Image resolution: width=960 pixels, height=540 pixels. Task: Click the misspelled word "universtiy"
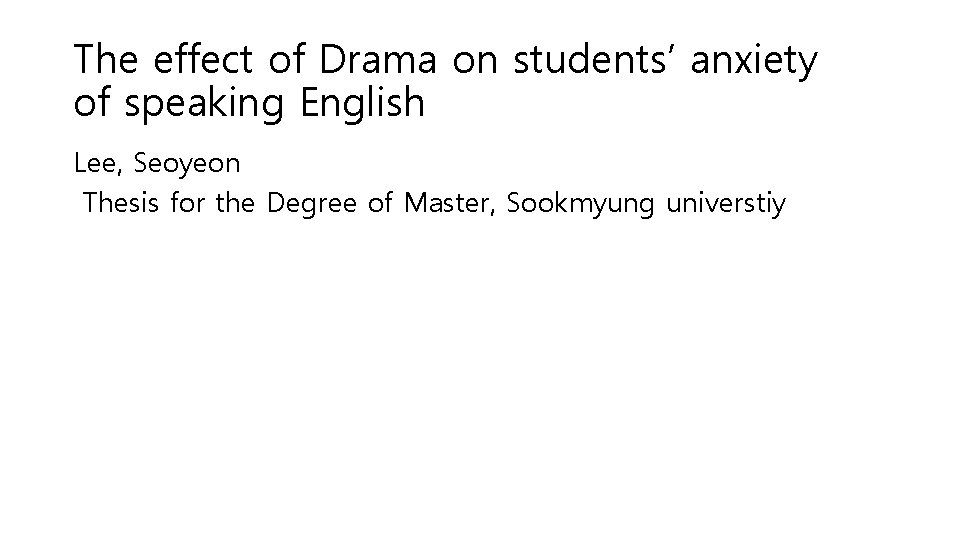point(723,204)
